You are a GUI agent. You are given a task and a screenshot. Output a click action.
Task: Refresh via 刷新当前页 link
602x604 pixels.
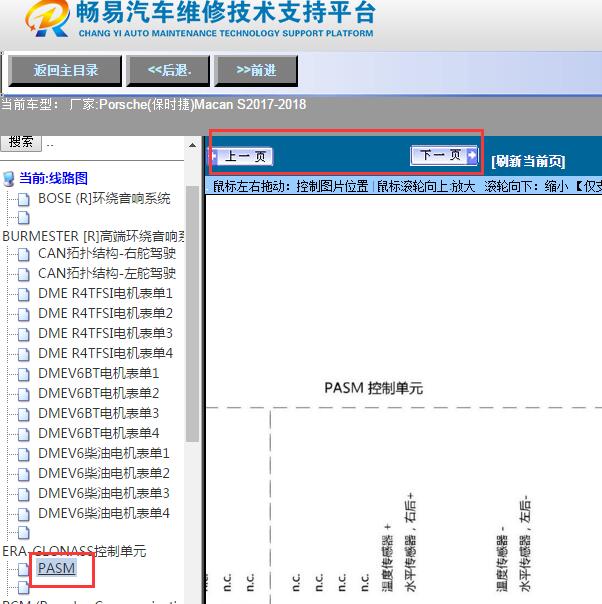528,161
